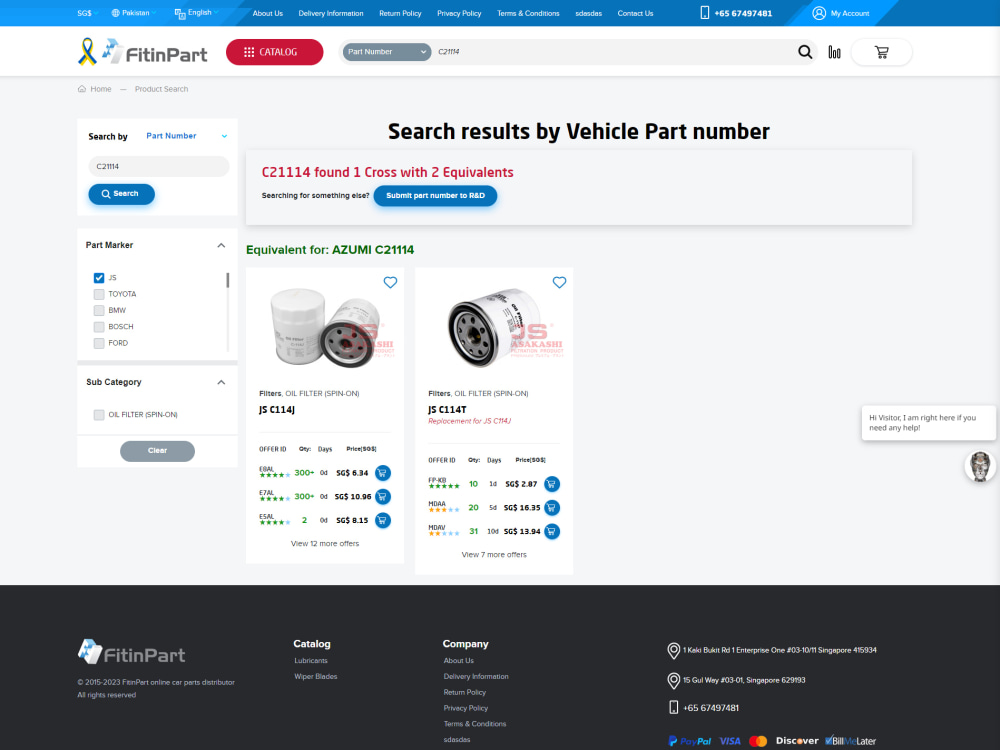The height and width of the screenshot is (750, 1000).
Task: Open Contact Us in top menu
Action: [x=635, y=13]
